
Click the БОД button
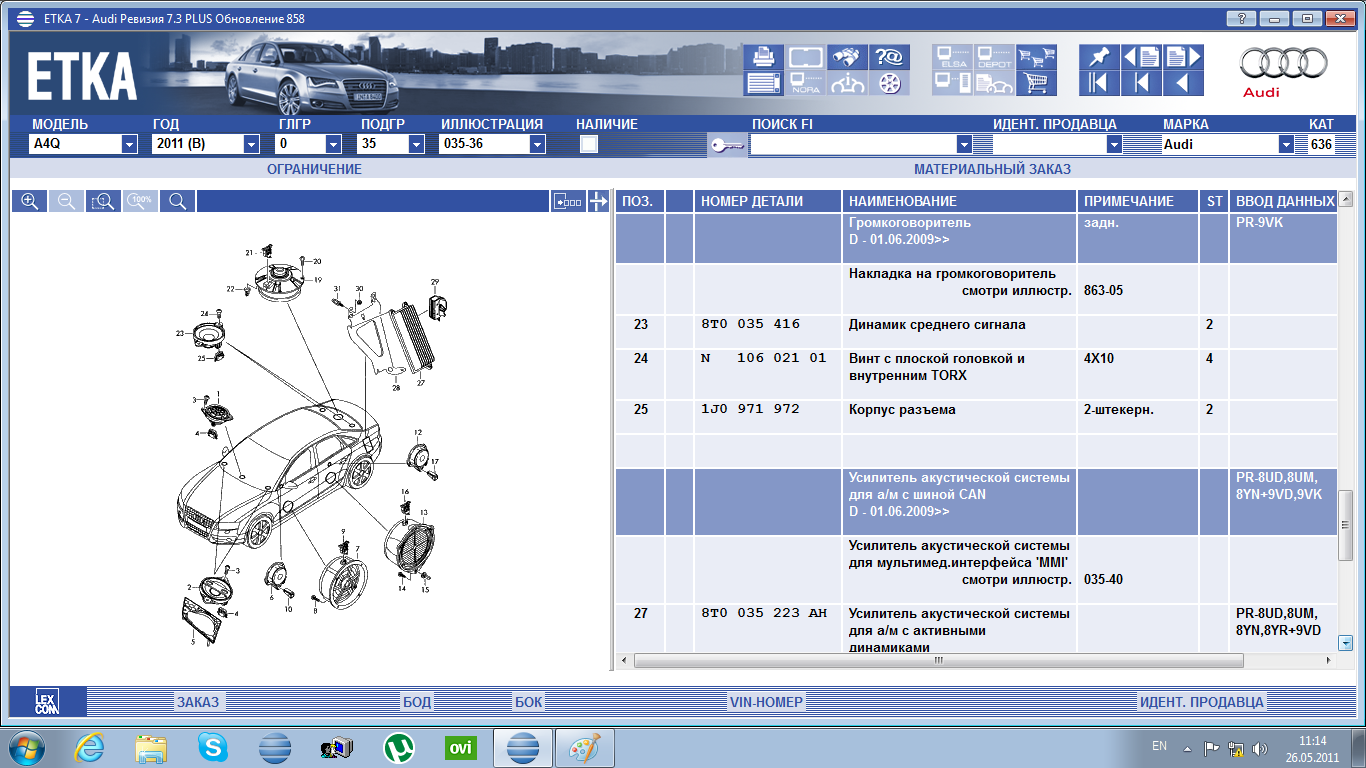pyautogui.click(x=417, y=702)
